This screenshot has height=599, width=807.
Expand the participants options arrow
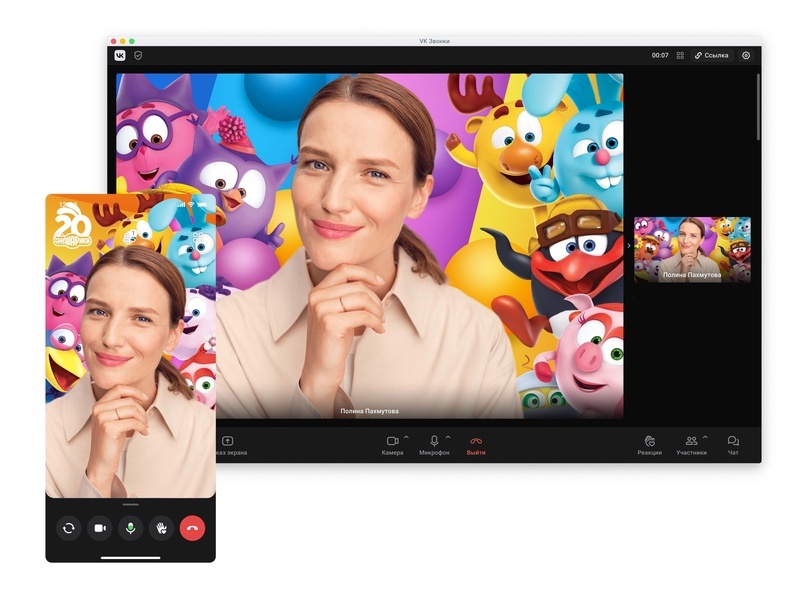705,437
